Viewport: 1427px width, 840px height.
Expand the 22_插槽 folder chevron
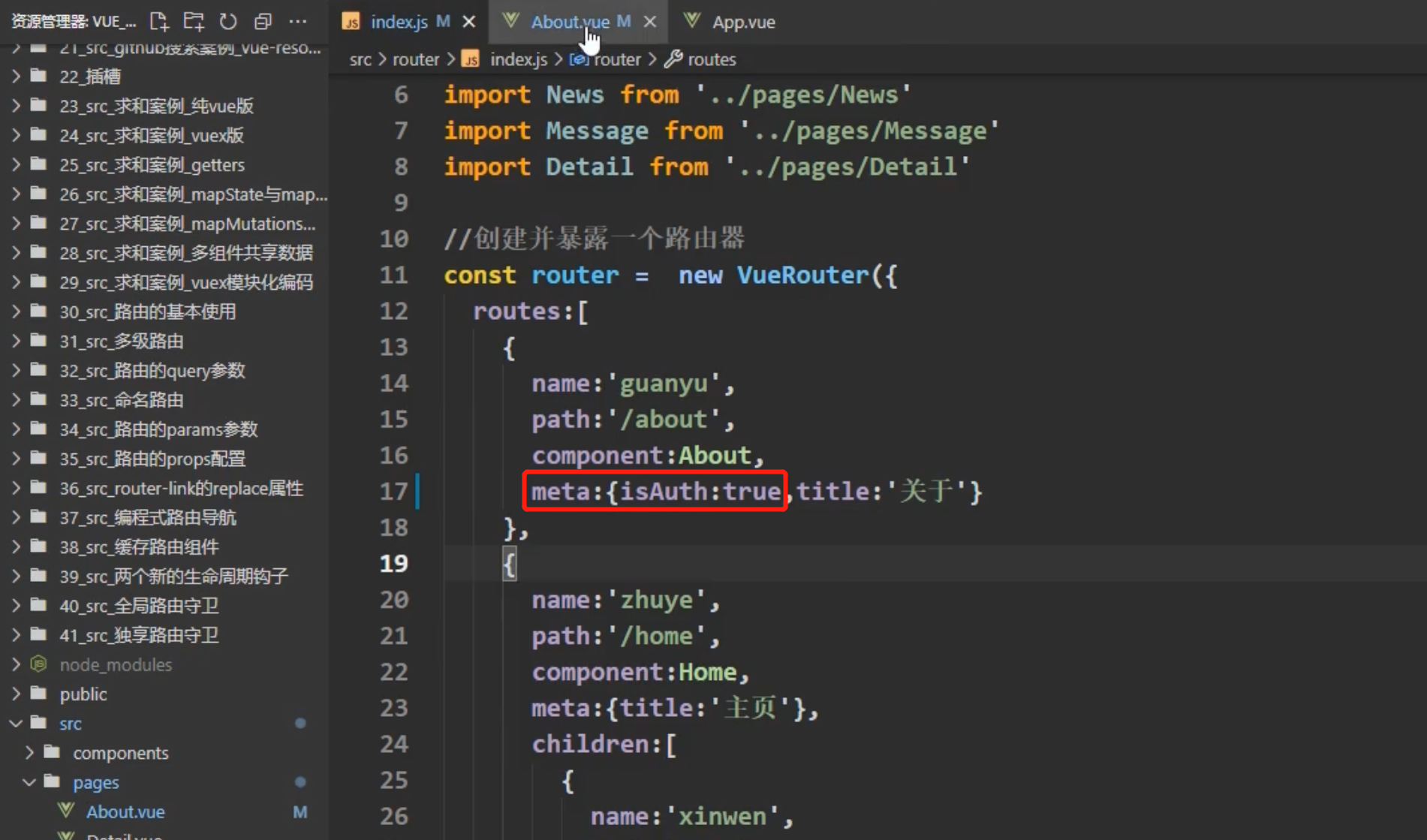click(16, 76)
